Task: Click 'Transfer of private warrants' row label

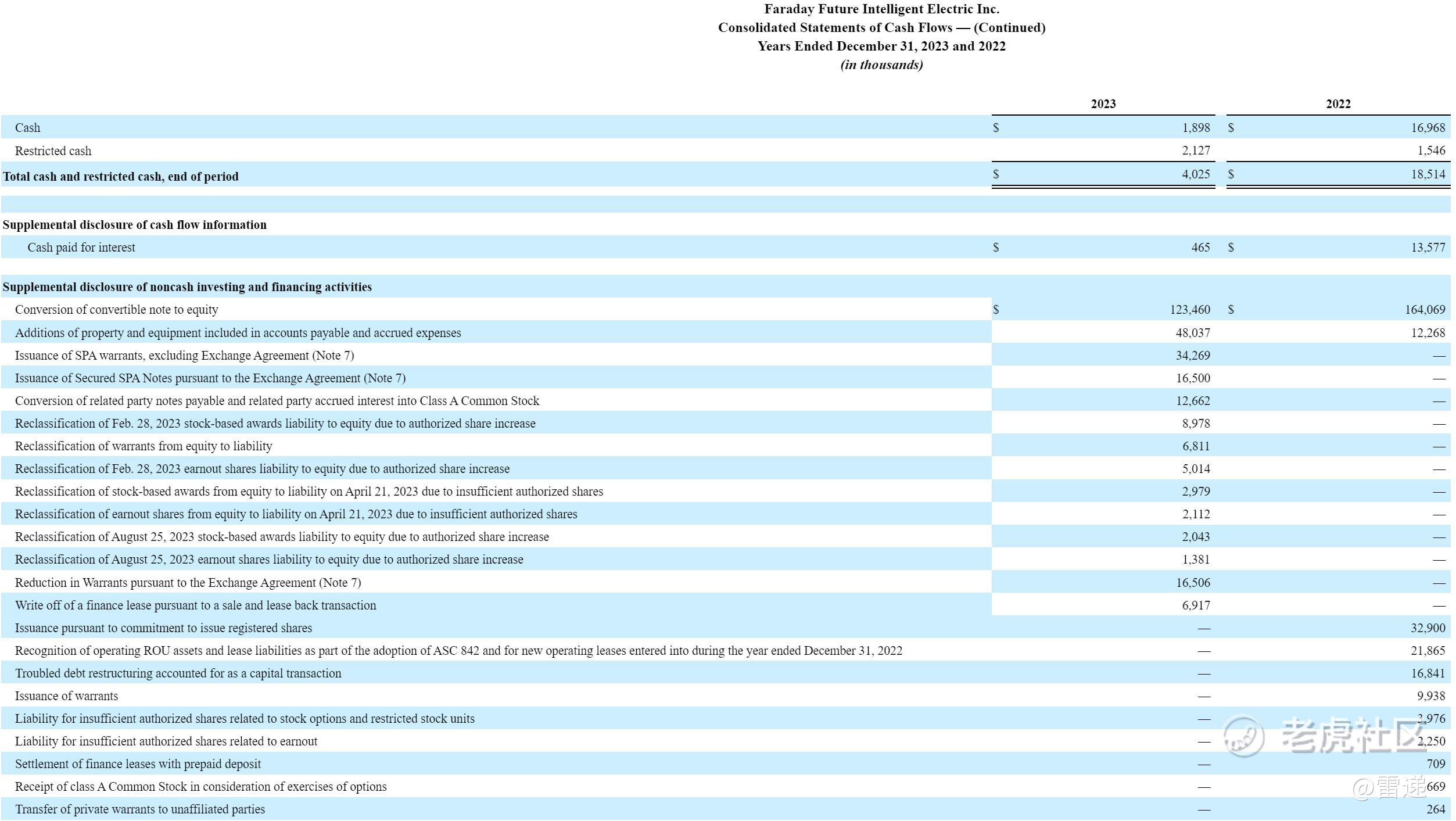Action: (140, 809)
